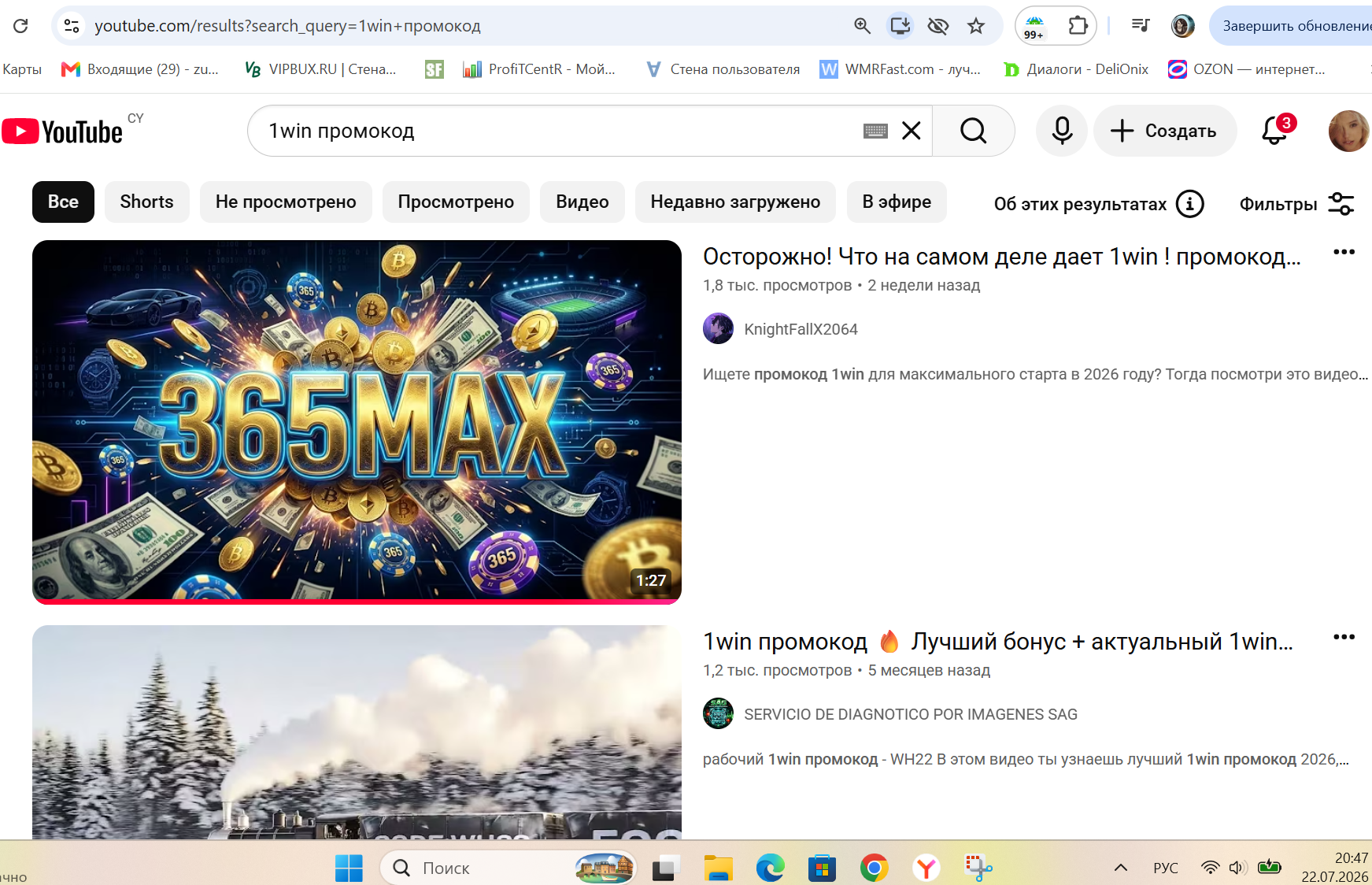Launch Microsoft Edge from the taskbar

(770, 868)
